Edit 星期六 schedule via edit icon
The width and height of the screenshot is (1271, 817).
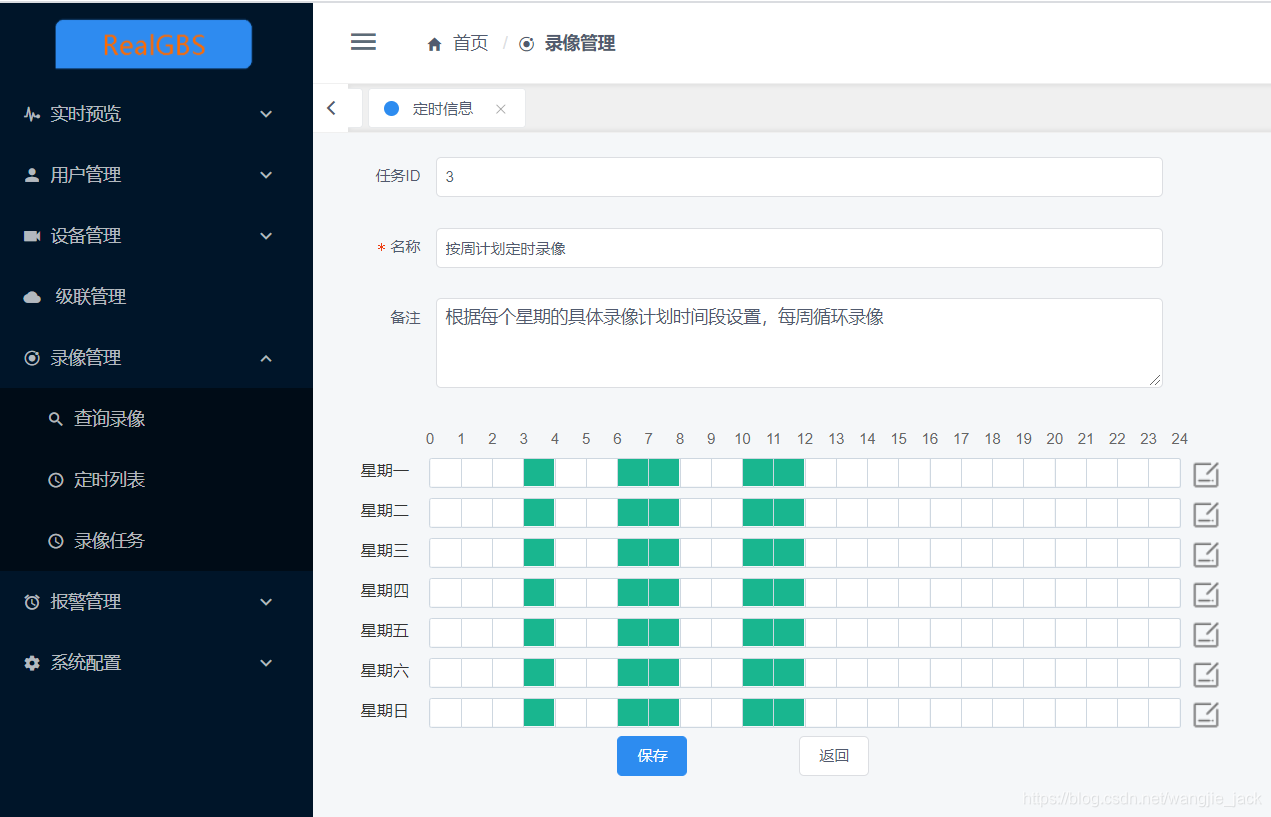coord(1206,674)
